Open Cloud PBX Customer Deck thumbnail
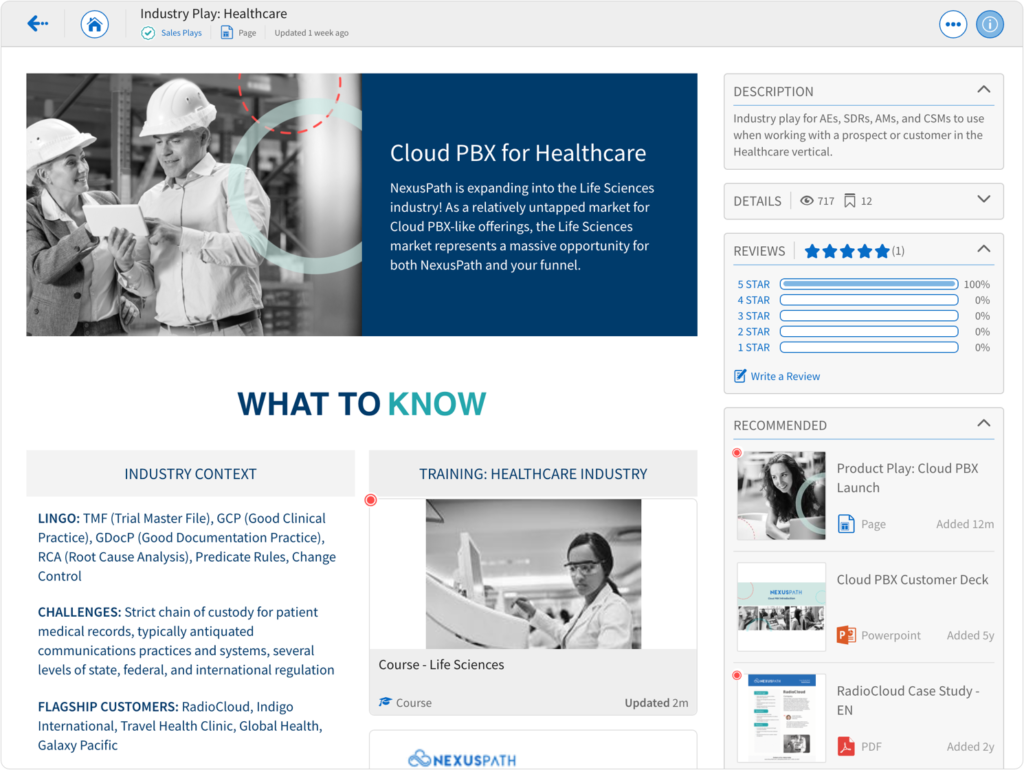Viewport: 1024px width, 770px height. [x=781, y=607]
